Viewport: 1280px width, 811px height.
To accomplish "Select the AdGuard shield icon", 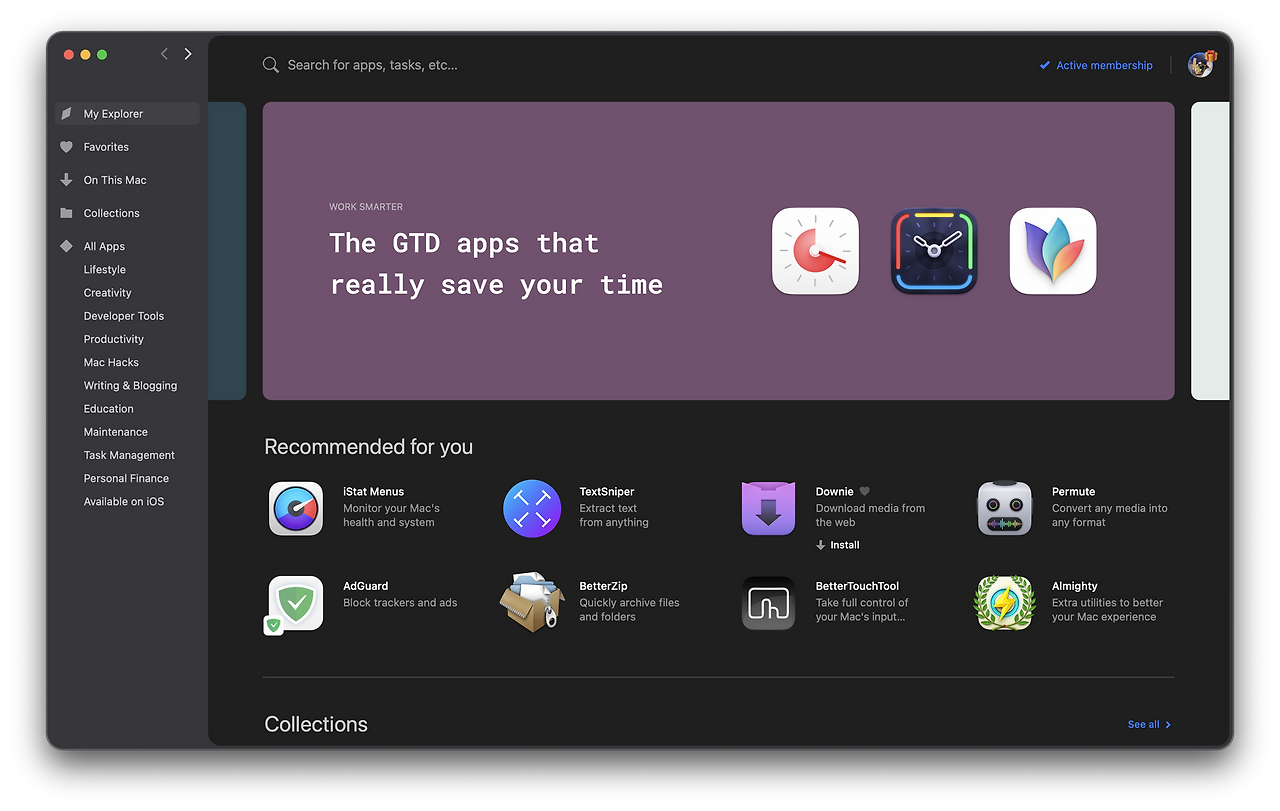I will (x=296, y=603).
